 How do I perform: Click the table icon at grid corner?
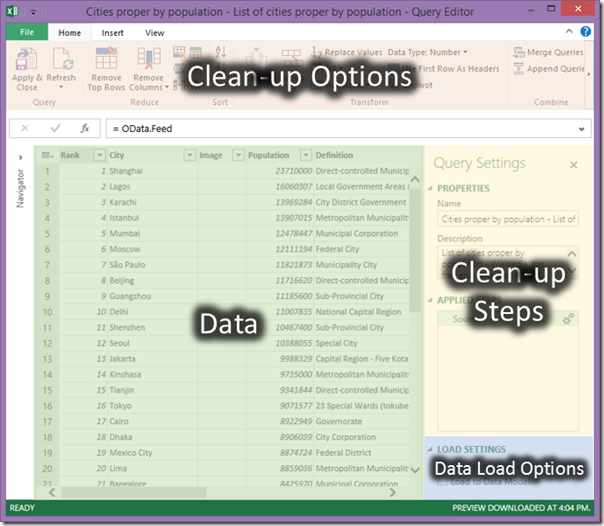coord(47,155)
